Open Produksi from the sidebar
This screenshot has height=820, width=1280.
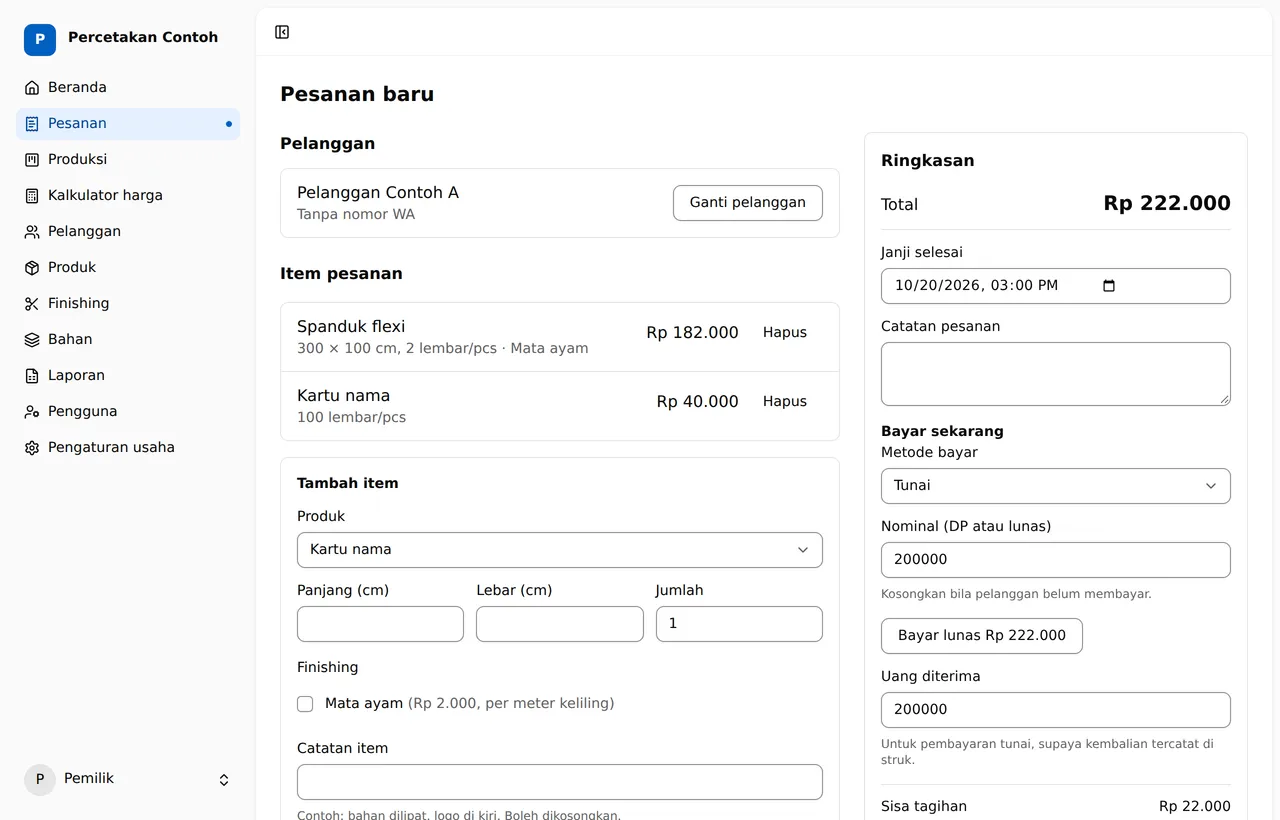click(128, 159)
